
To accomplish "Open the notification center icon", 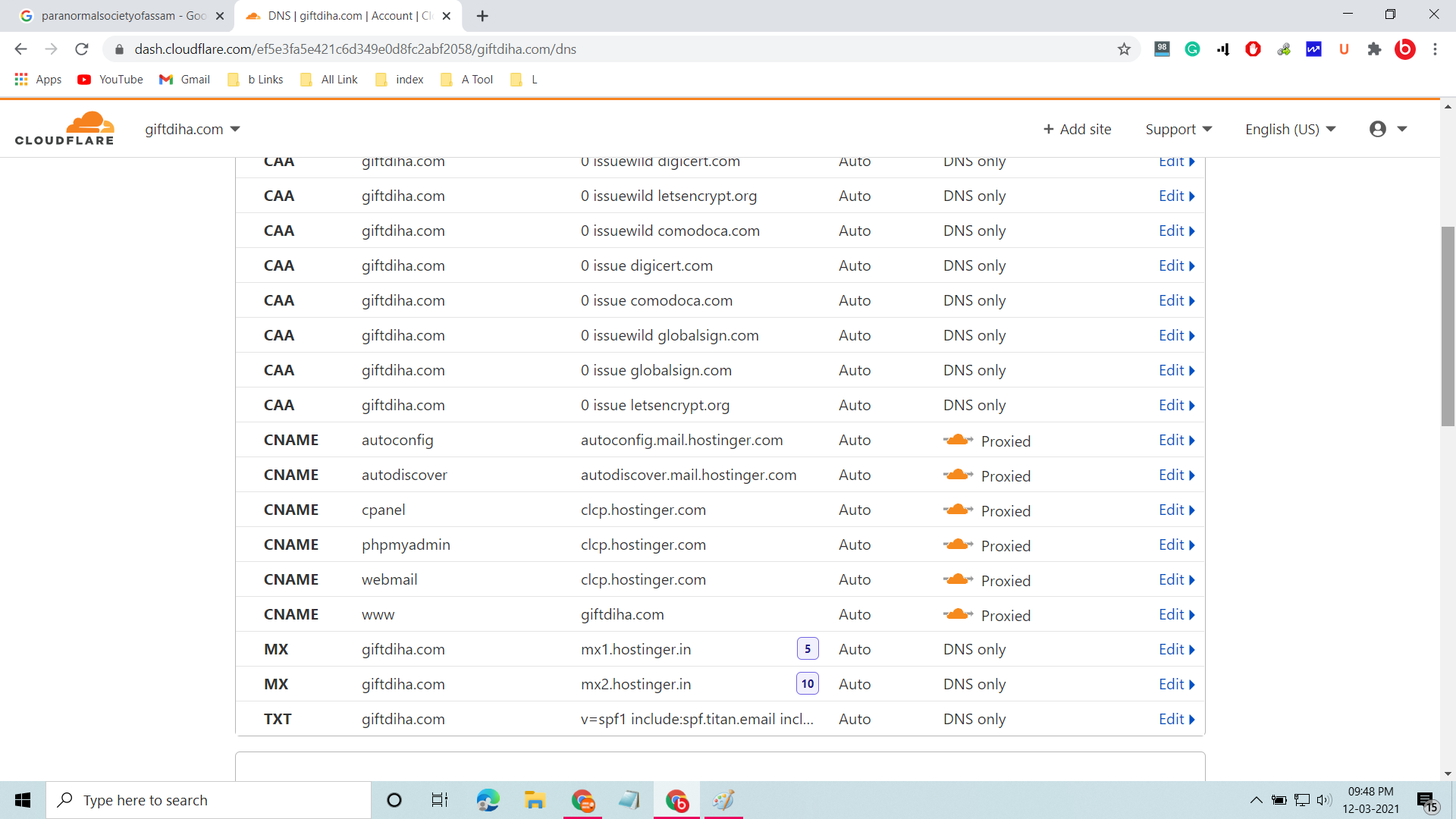I will (1427, 801).
